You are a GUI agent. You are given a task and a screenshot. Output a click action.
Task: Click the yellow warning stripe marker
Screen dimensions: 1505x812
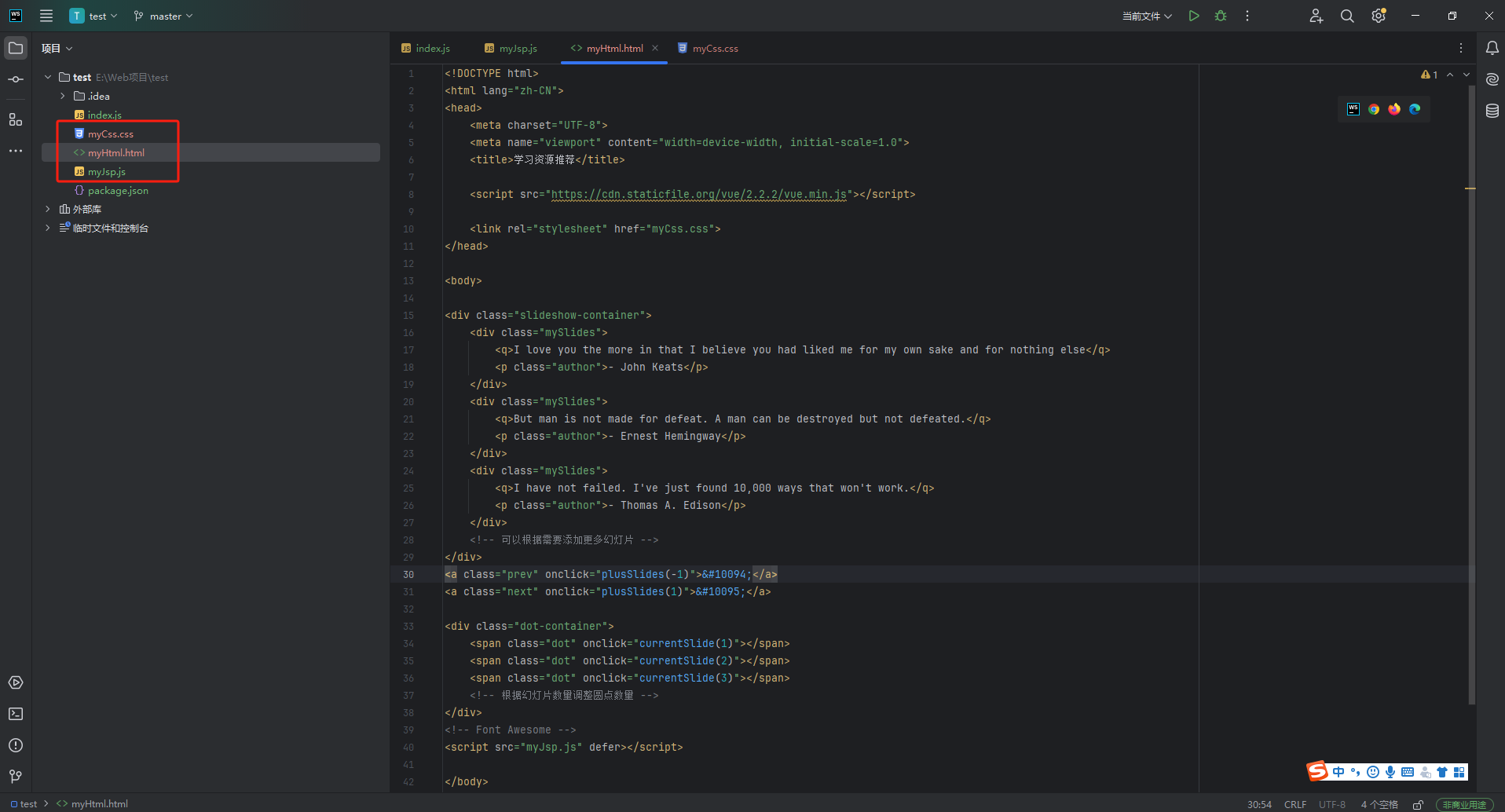point(1470,188)
